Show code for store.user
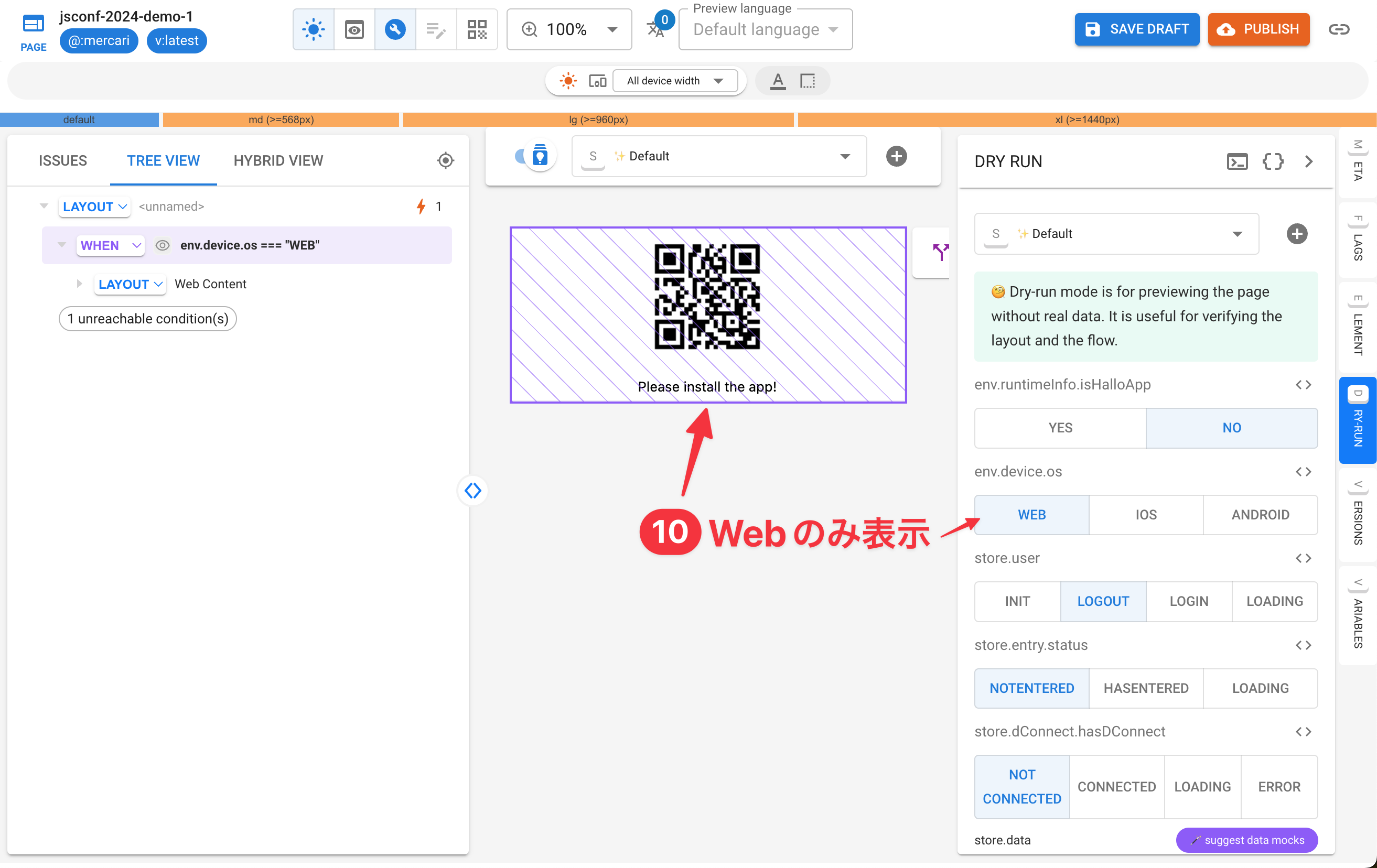Viewport: 1377px width, 868px height. tap(1303, 558)
